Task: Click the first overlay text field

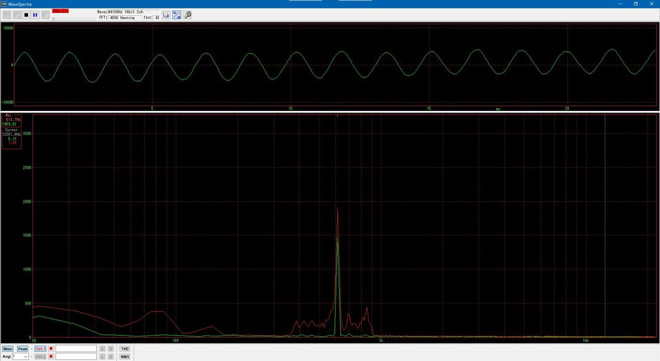Action: click(76, 349)
